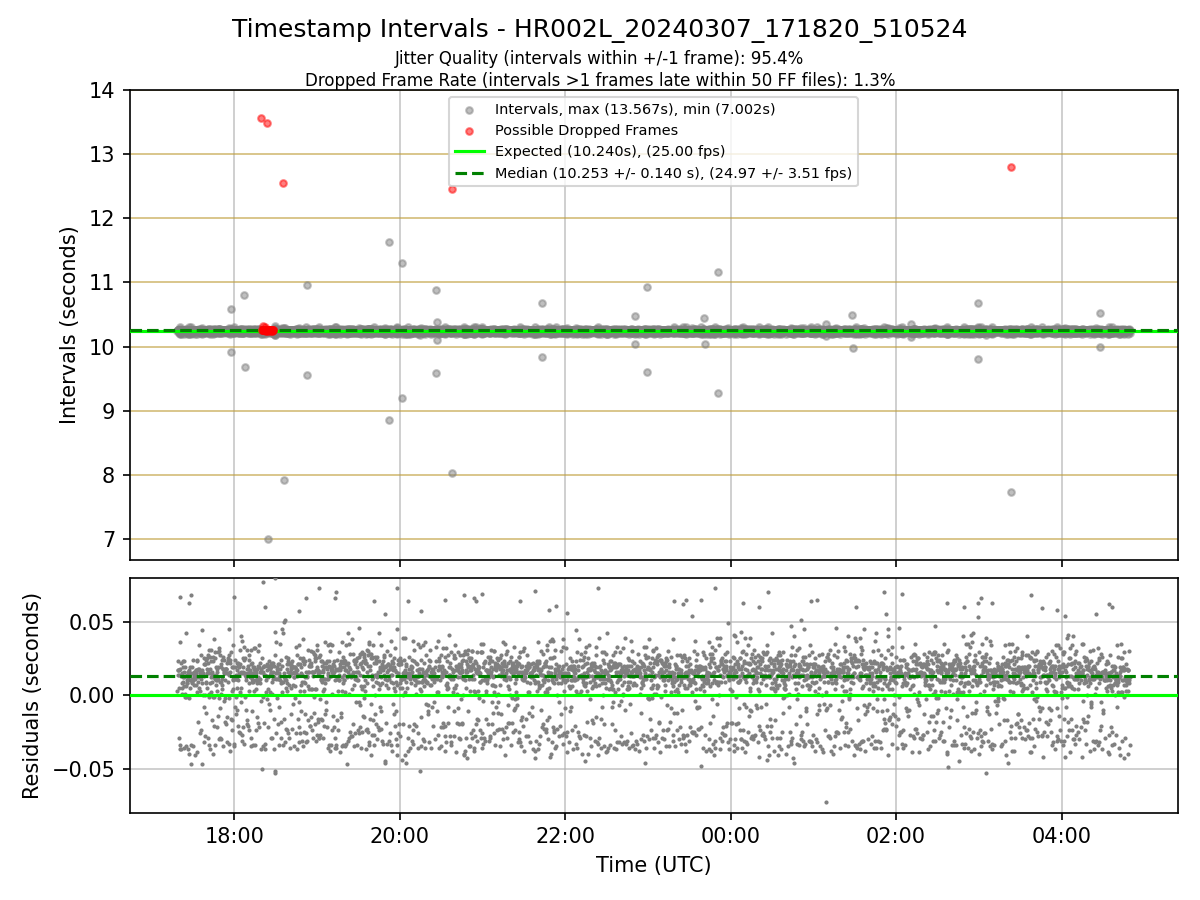
Task: Click the grey interval point near 8 seconds after 20:30
Action: point(452,473)
